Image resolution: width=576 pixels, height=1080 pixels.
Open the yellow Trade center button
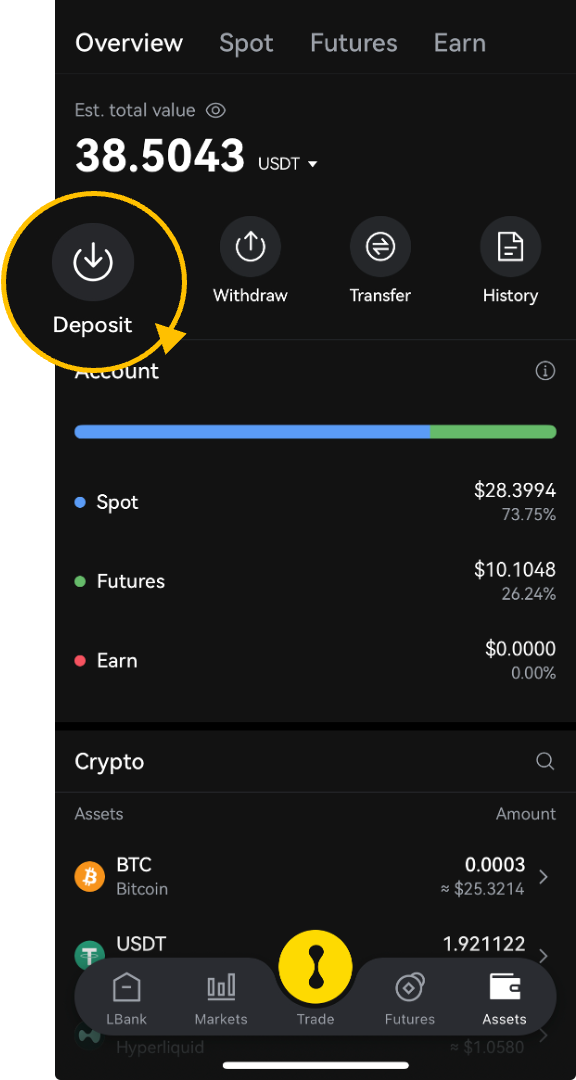[316, 966]
